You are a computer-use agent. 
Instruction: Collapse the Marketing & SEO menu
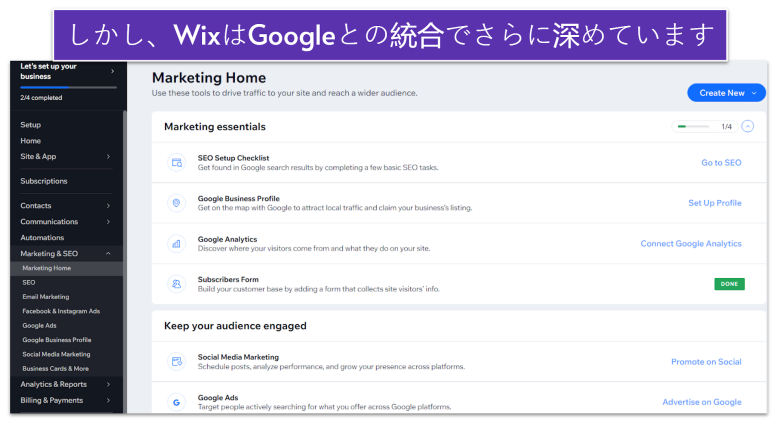pos(108,253)
